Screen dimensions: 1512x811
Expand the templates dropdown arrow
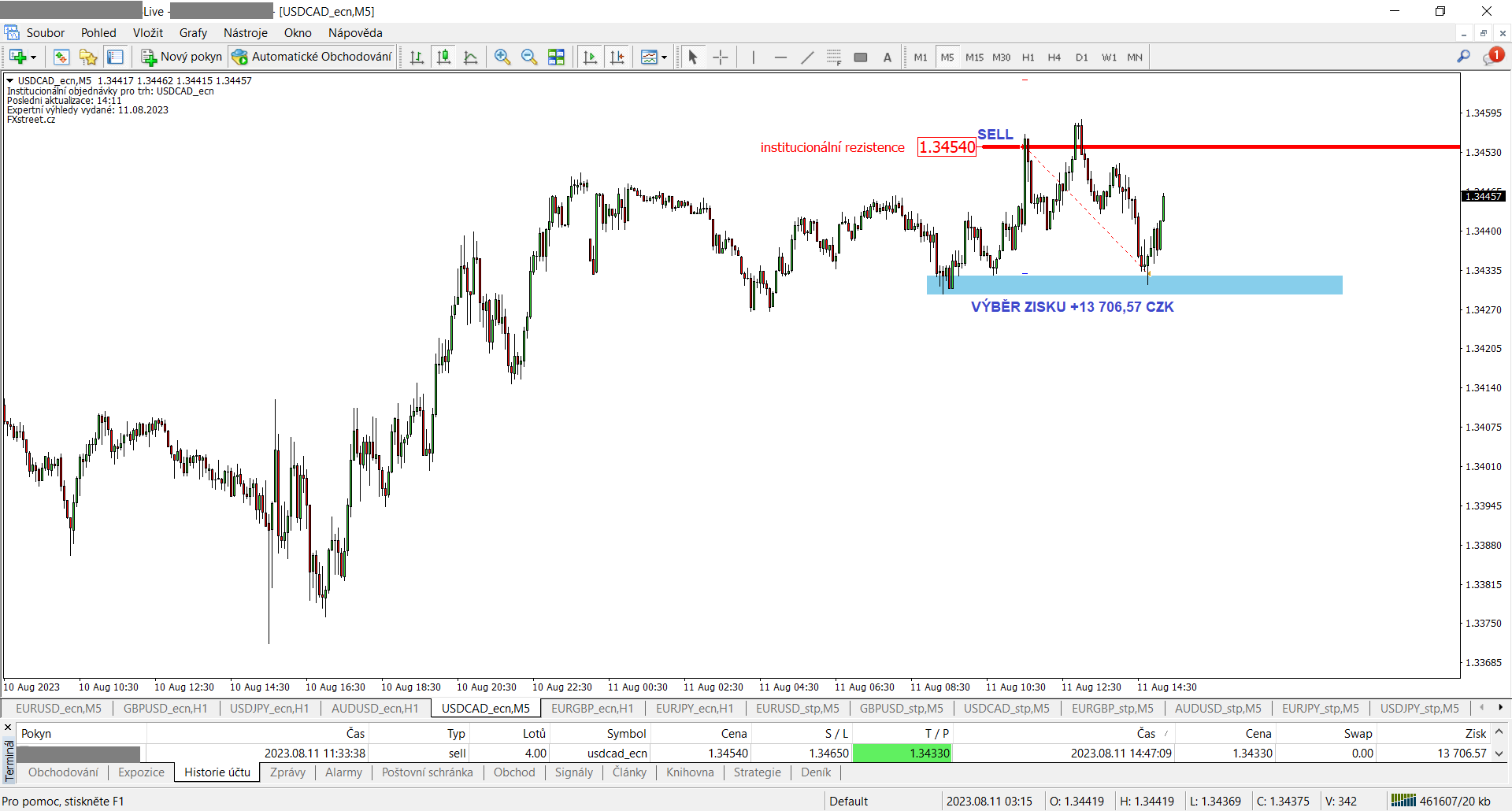664,57
